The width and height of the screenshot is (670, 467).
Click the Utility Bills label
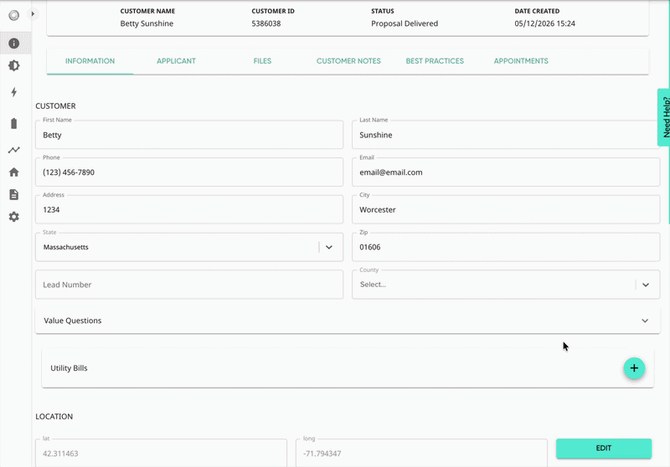(69, 368)
